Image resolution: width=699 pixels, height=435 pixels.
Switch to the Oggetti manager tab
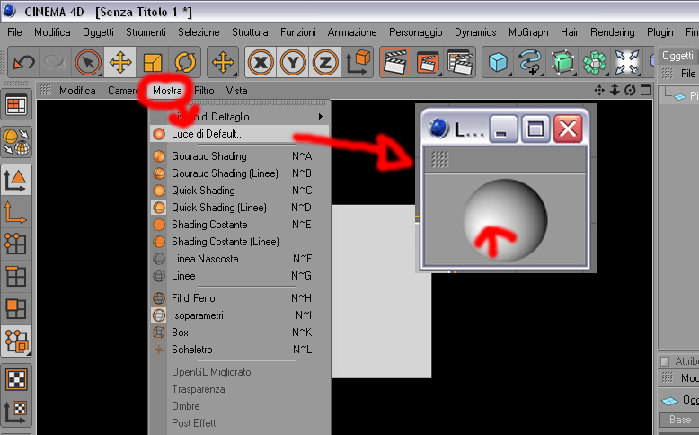tap(678, 55)
